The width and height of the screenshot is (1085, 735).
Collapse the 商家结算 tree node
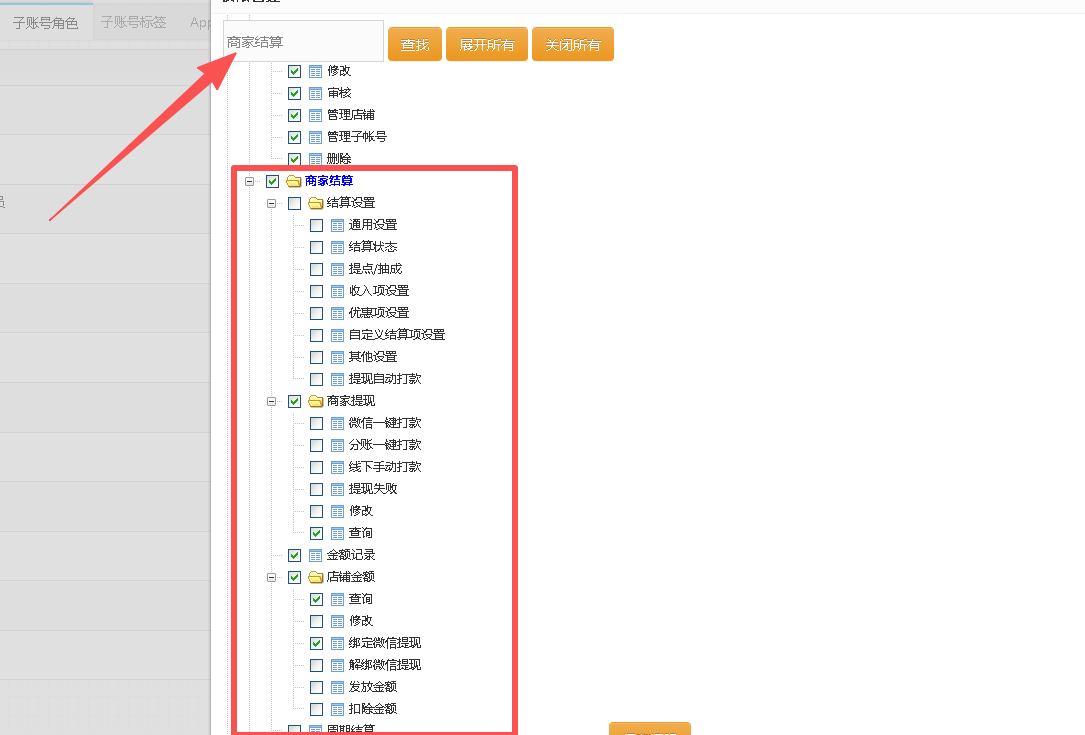point(249,181)
